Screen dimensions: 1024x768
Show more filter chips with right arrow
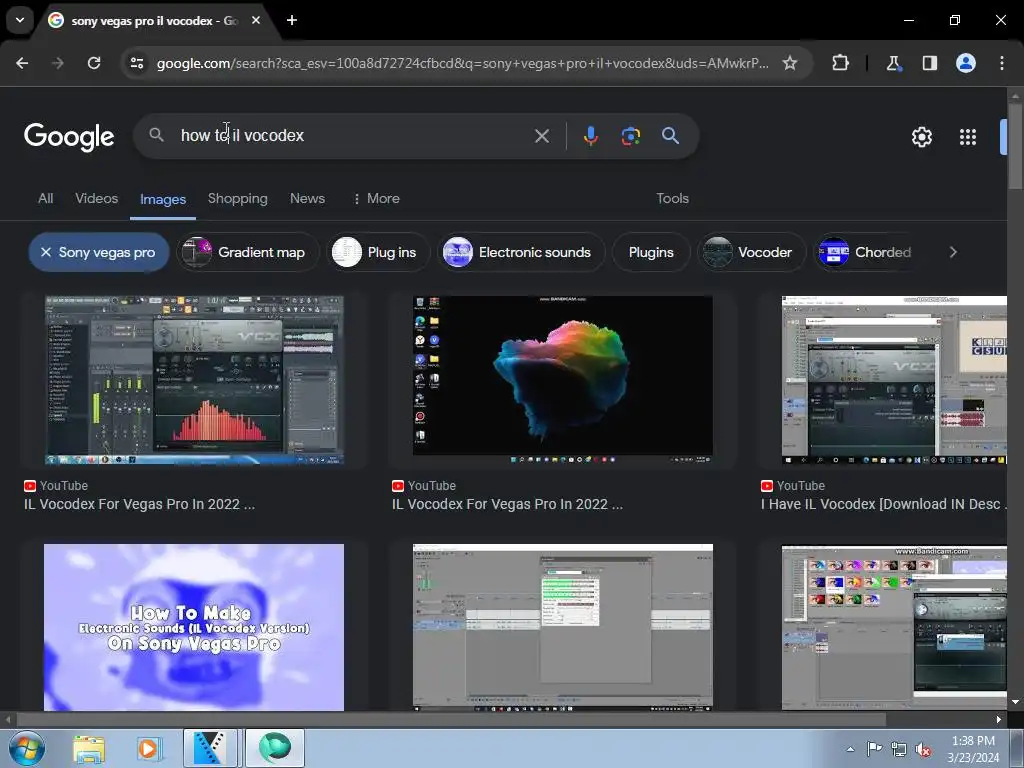[x=953, y=252]
